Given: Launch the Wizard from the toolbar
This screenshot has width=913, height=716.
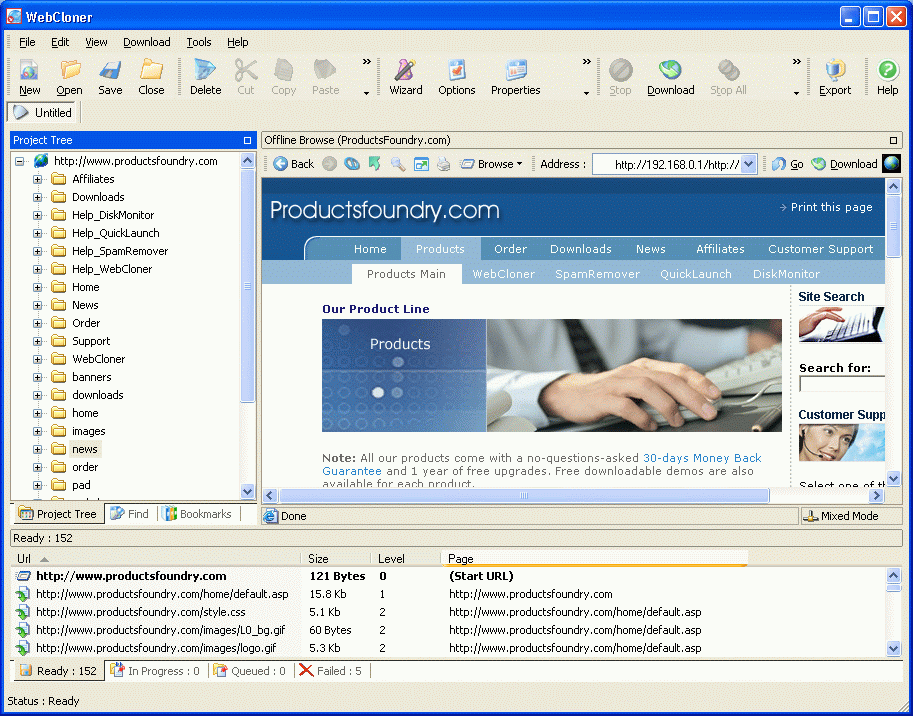Looking at the screenshot, I should click(405, 77).
